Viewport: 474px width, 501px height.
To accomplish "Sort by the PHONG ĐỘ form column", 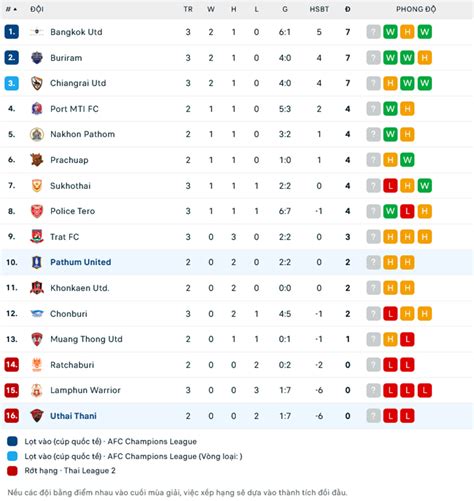I will coord(416,9).
